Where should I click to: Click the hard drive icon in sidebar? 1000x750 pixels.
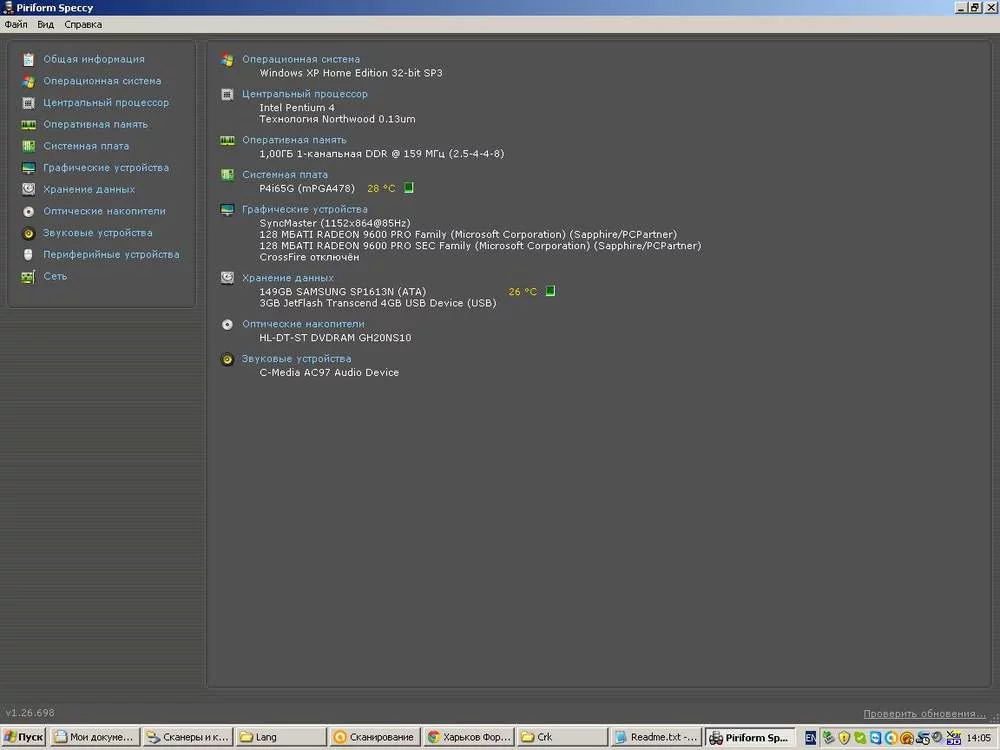28,189
